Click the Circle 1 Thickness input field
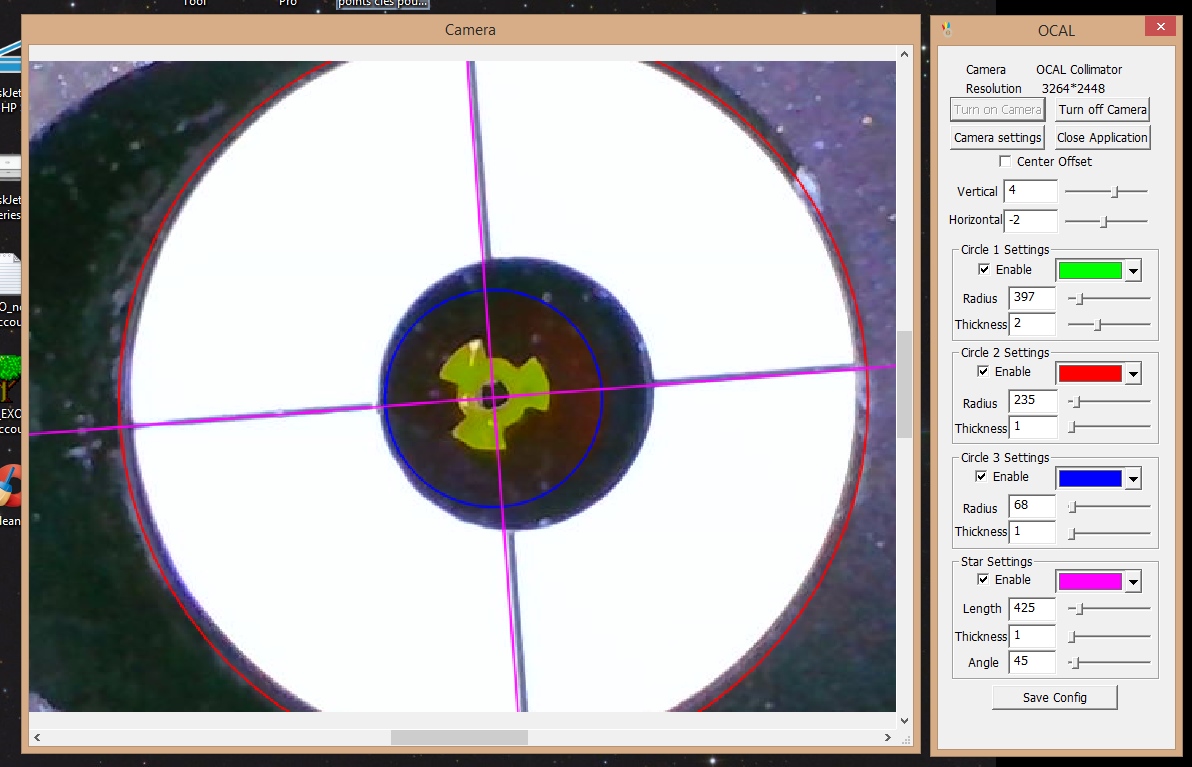The width and height of the screenshot is (1192, 767). (x=1032, y=324)
